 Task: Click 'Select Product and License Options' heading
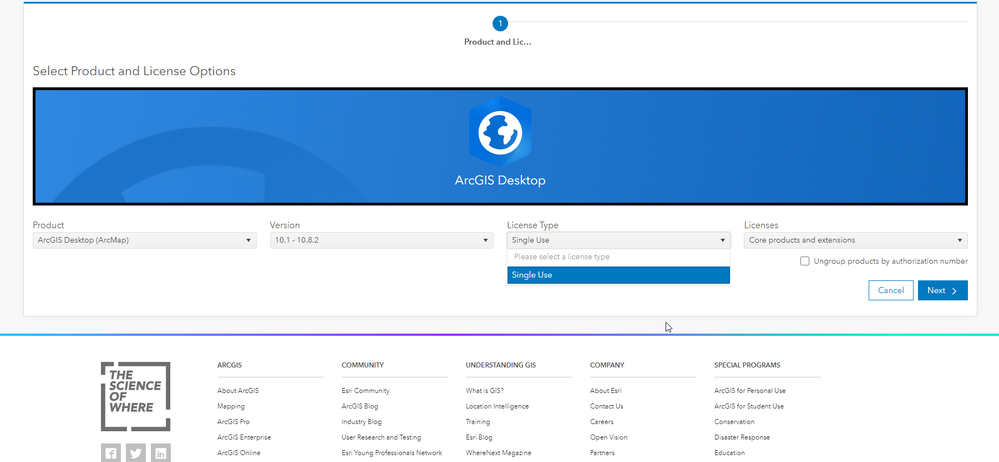(x=134, y=71)
